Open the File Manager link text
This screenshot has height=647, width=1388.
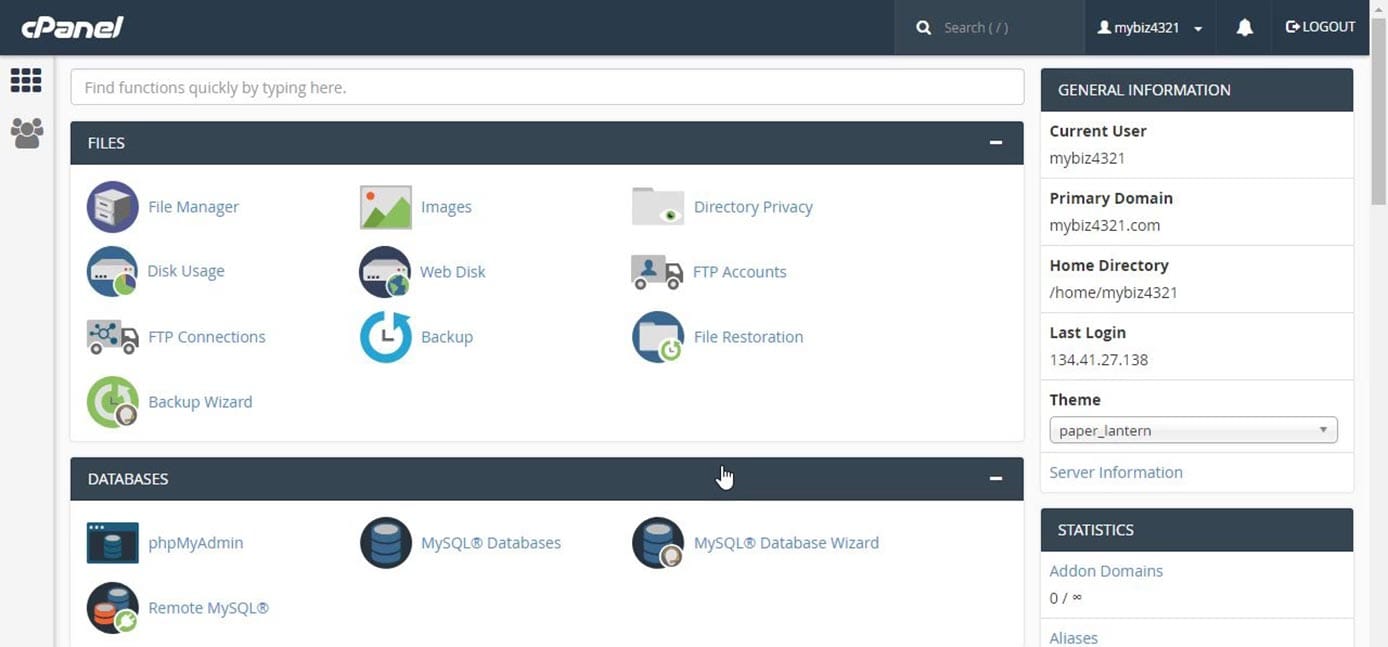point(193,207)
